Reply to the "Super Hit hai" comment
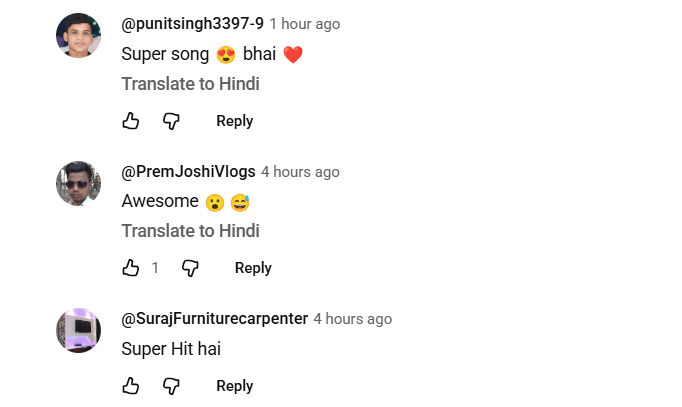 click(234, 386)
